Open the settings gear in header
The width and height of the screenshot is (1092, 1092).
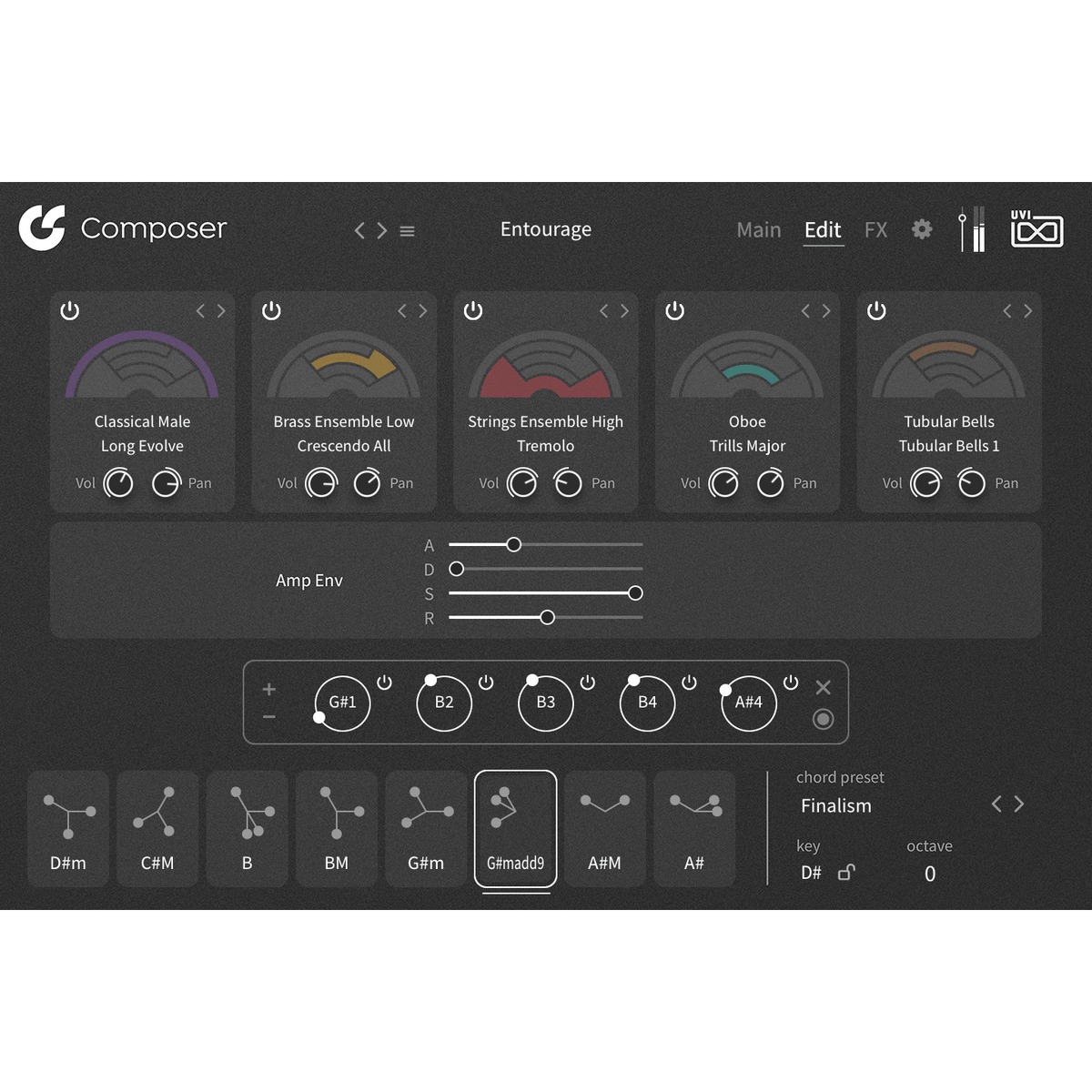click(922, 229)
